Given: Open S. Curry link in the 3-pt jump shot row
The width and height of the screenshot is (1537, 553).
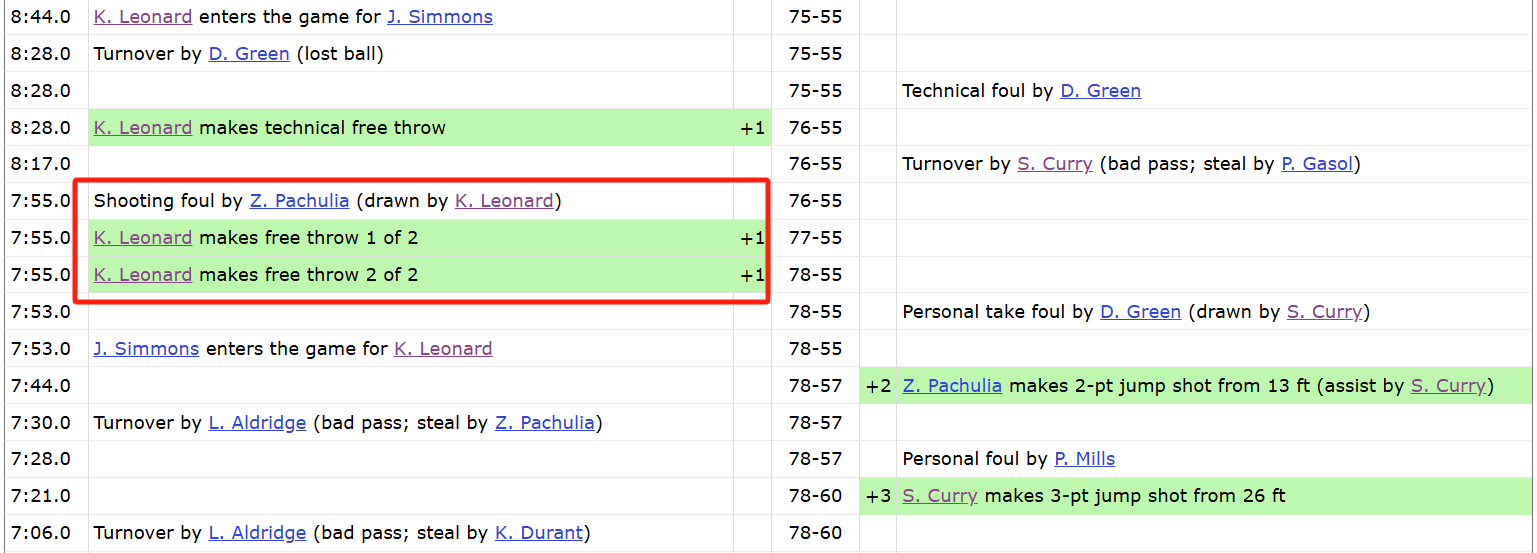Looking at the screenshot, I should point(940,496).
